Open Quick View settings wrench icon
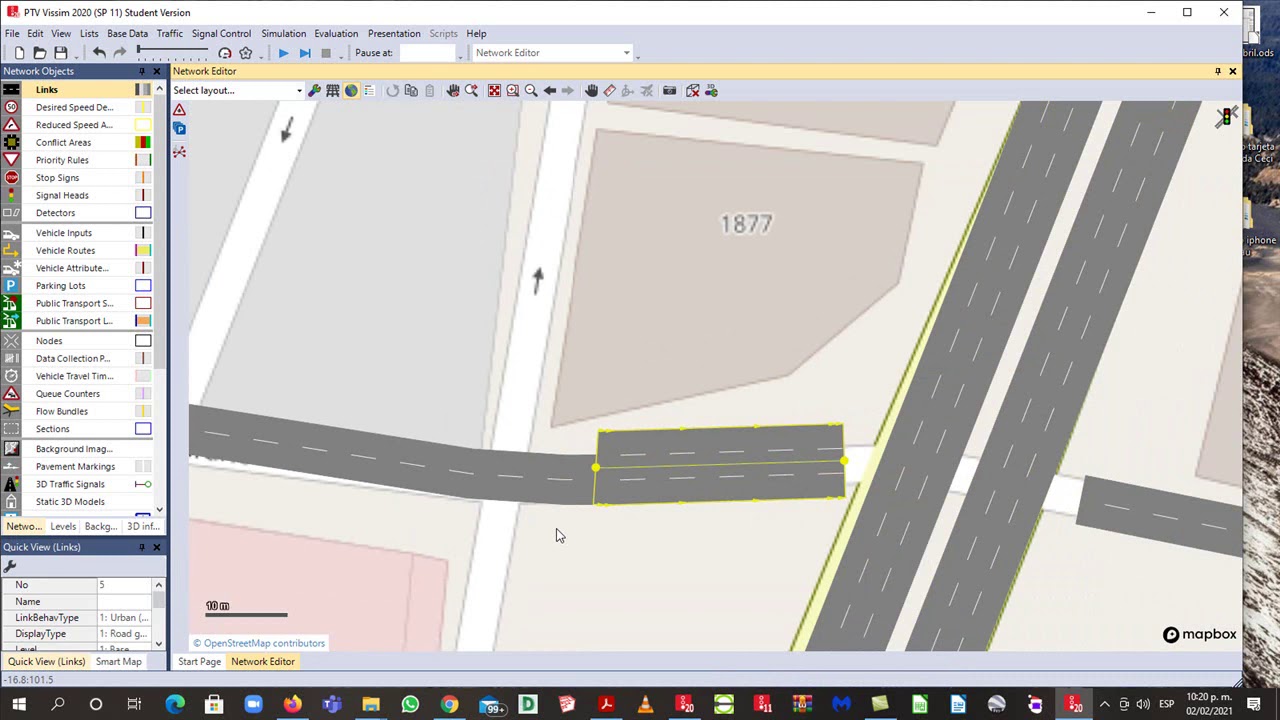The width and height of the screenshot is (1280, 720). (x=11, y=567)
